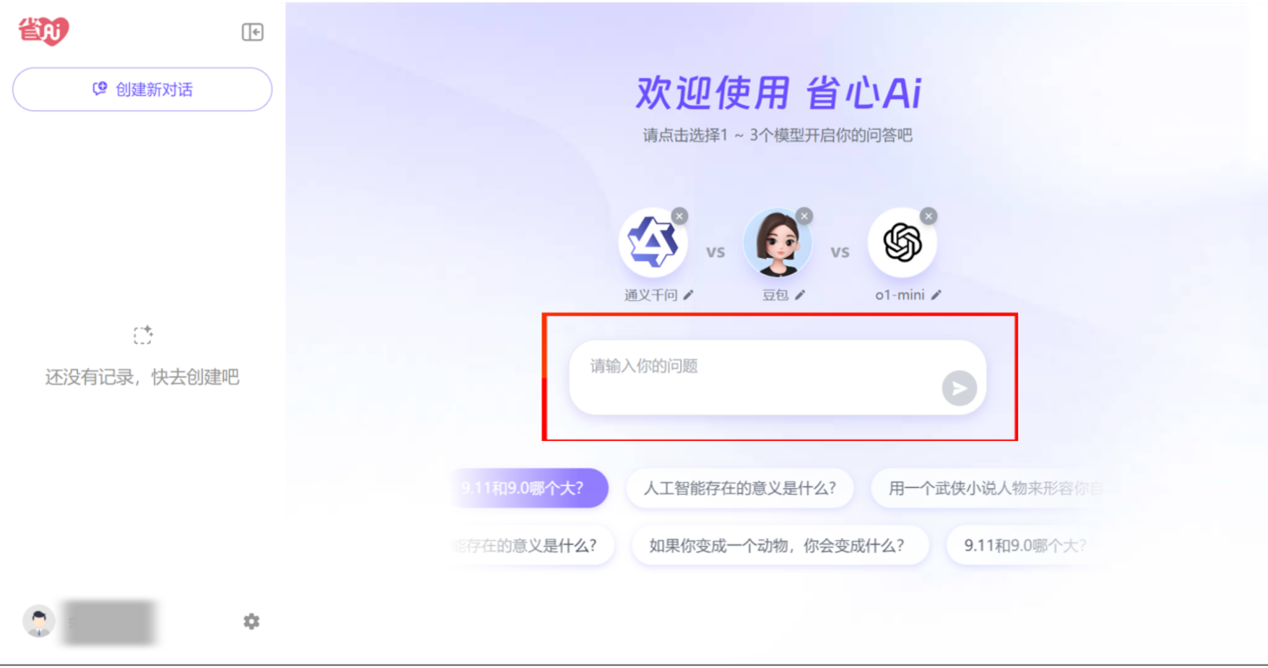The image size is (1268, 668).
Task: Send the question with the arrow icon
Action: coord(959,388)
